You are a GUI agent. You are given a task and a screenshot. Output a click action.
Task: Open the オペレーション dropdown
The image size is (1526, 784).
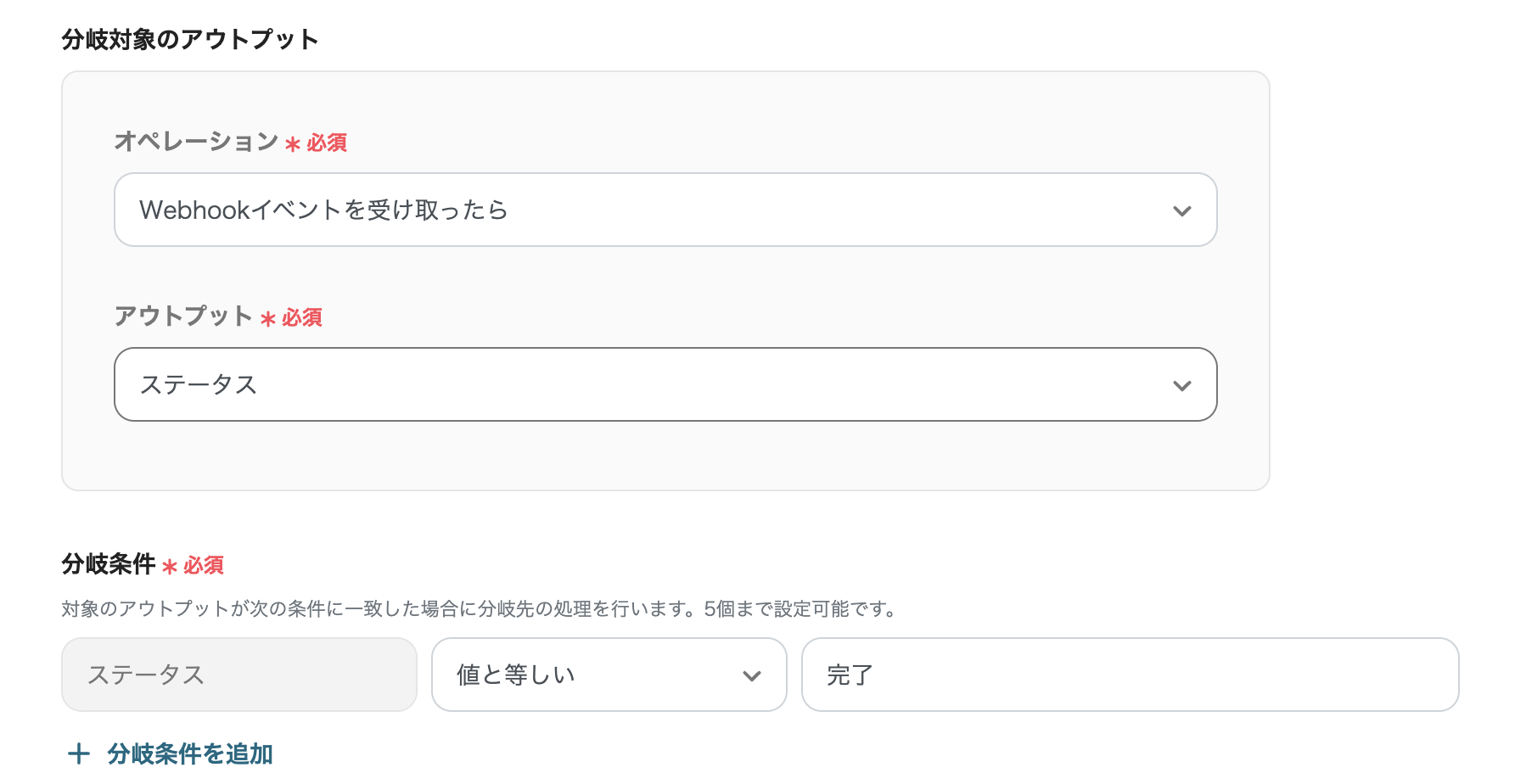(665, 210)
